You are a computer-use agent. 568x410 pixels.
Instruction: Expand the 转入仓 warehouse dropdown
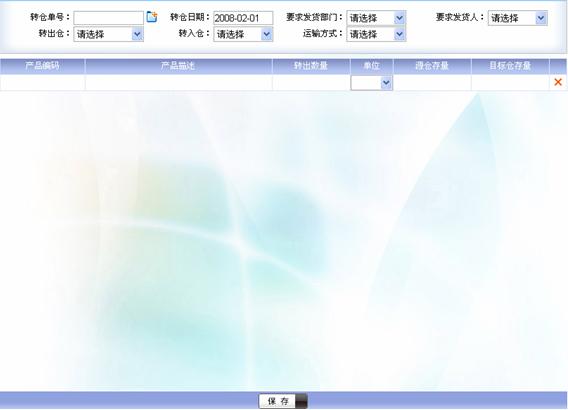click(243, 34)
